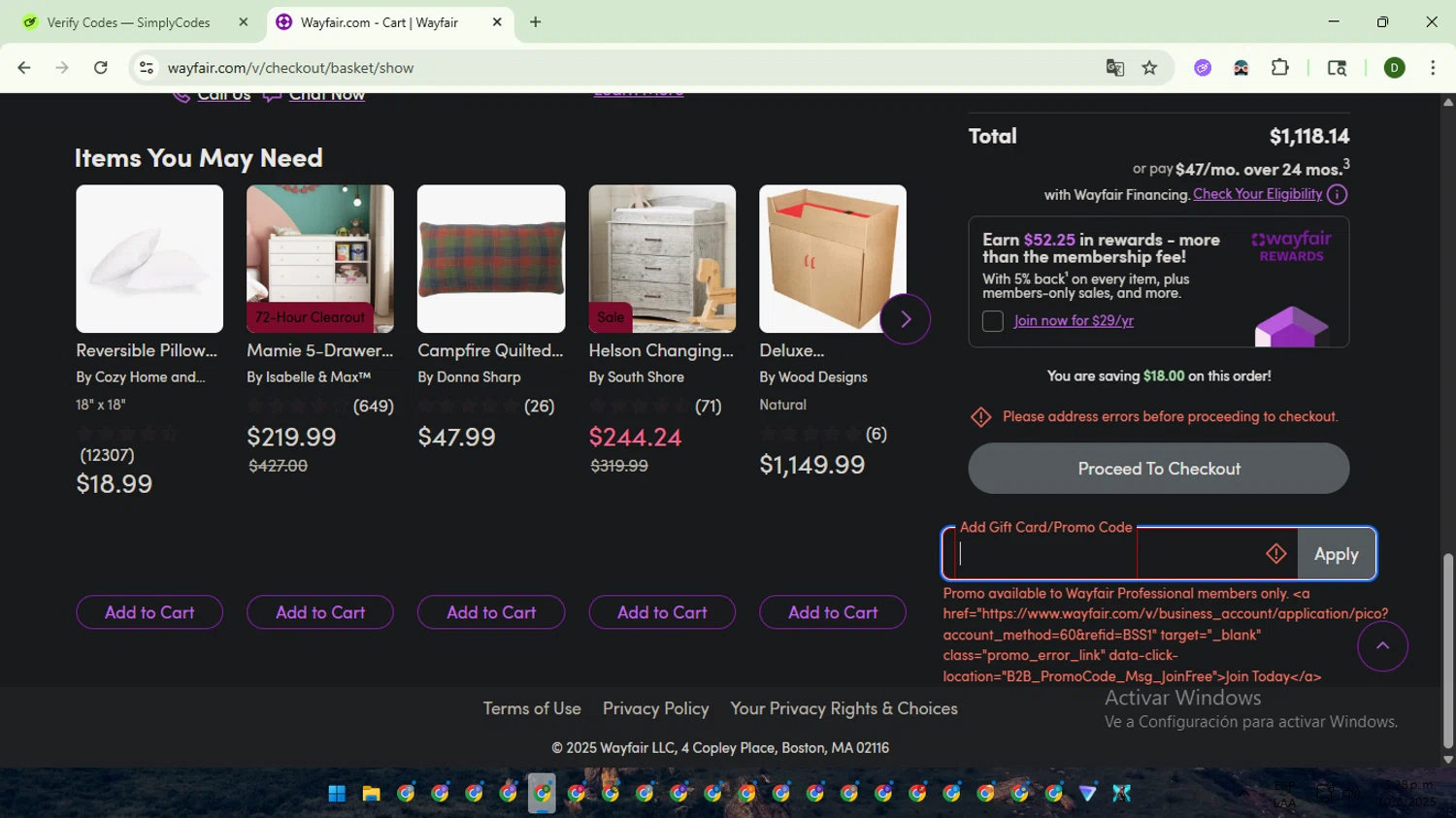Click the $244.24 sale price
Screen dimensions: 1456x818
pyautogui.click(x=636, y=438)
